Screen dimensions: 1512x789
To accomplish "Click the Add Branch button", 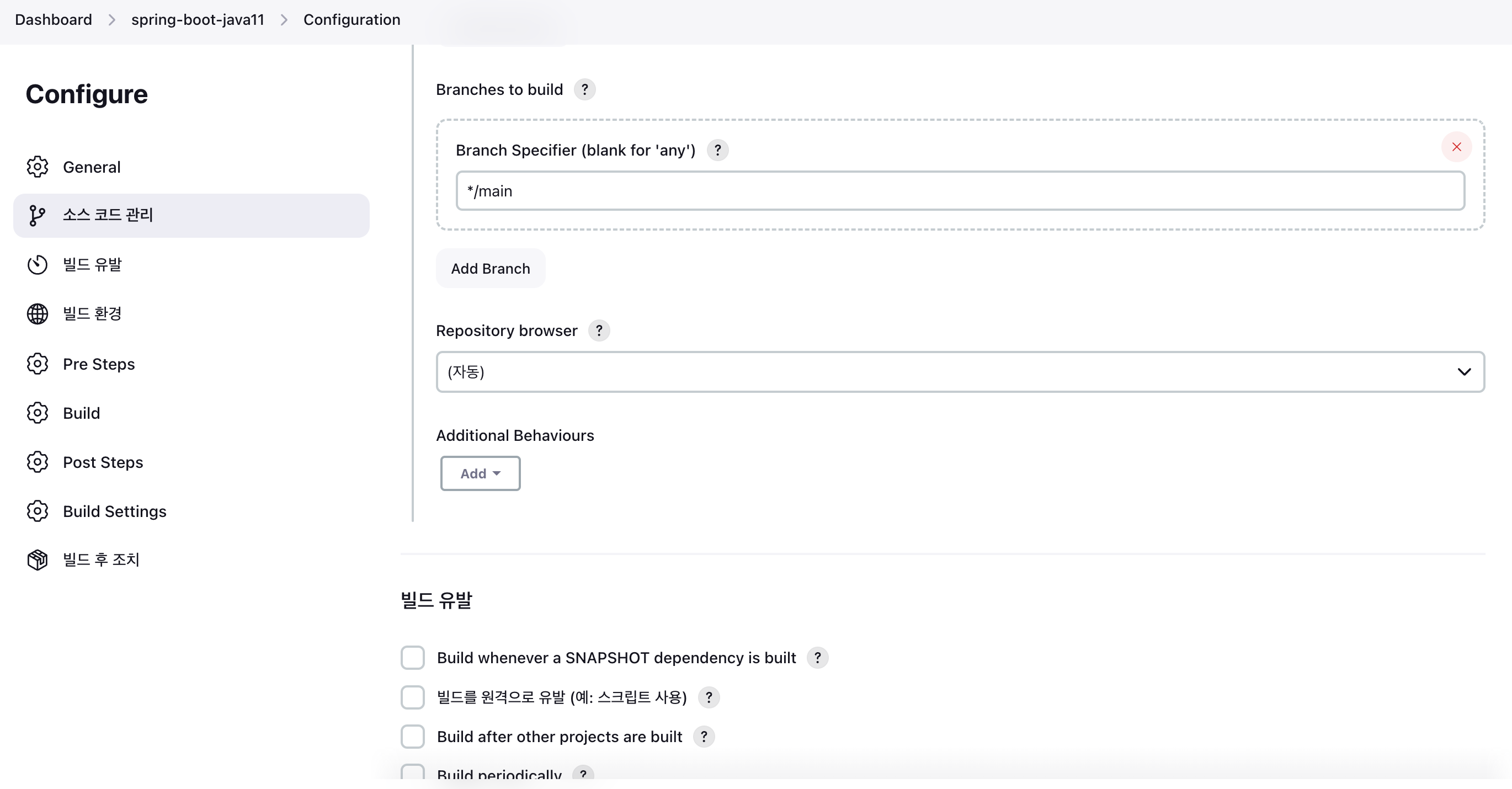I will pyautogui.click(x=490, y=268).
